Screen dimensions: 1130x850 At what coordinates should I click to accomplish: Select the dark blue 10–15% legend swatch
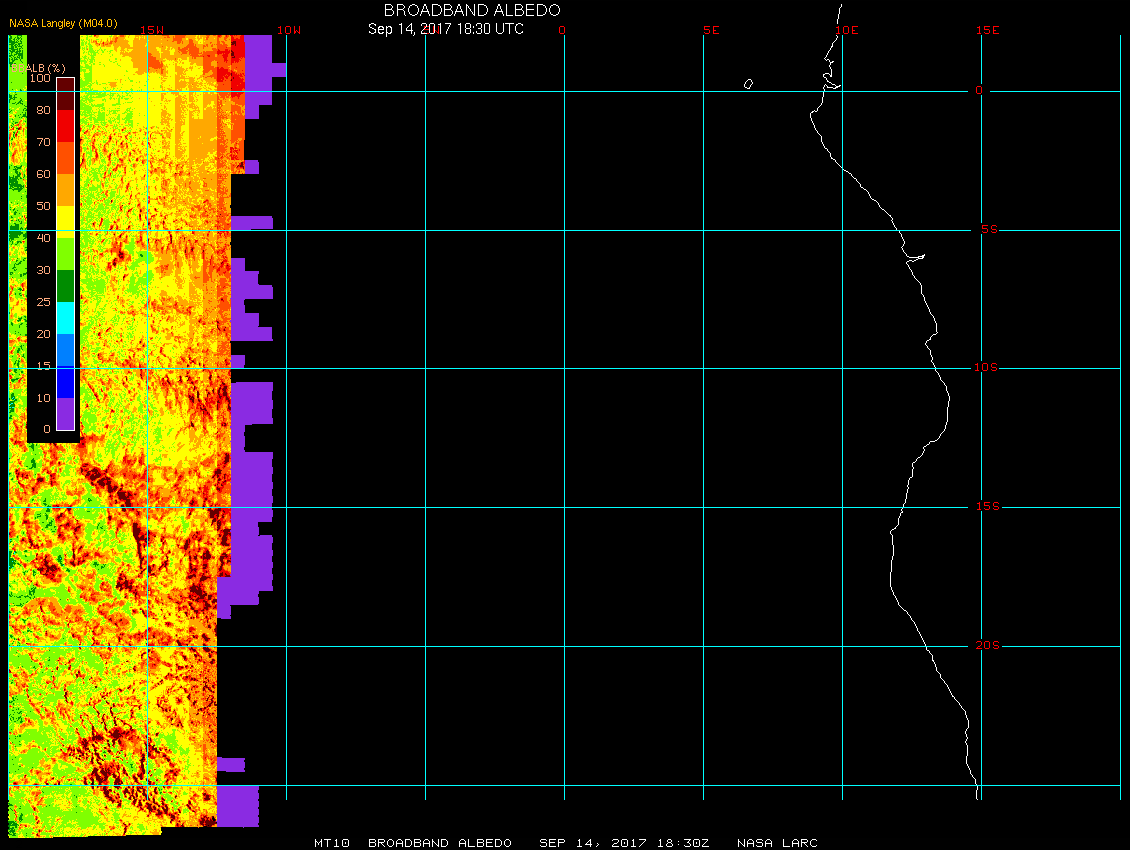tap(64, 382)
